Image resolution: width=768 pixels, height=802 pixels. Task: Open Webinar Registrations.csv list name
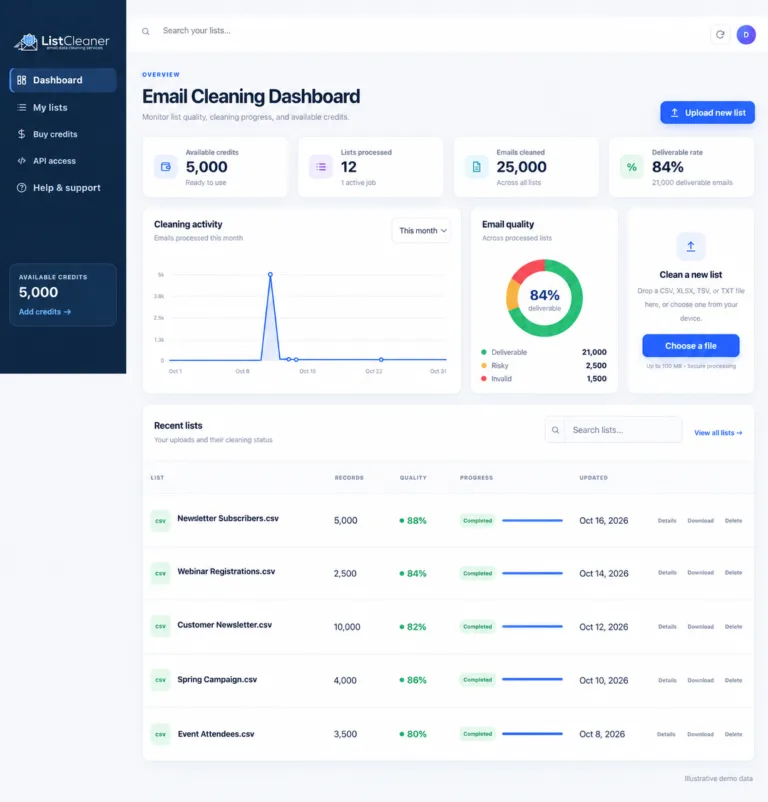point(226,571)
